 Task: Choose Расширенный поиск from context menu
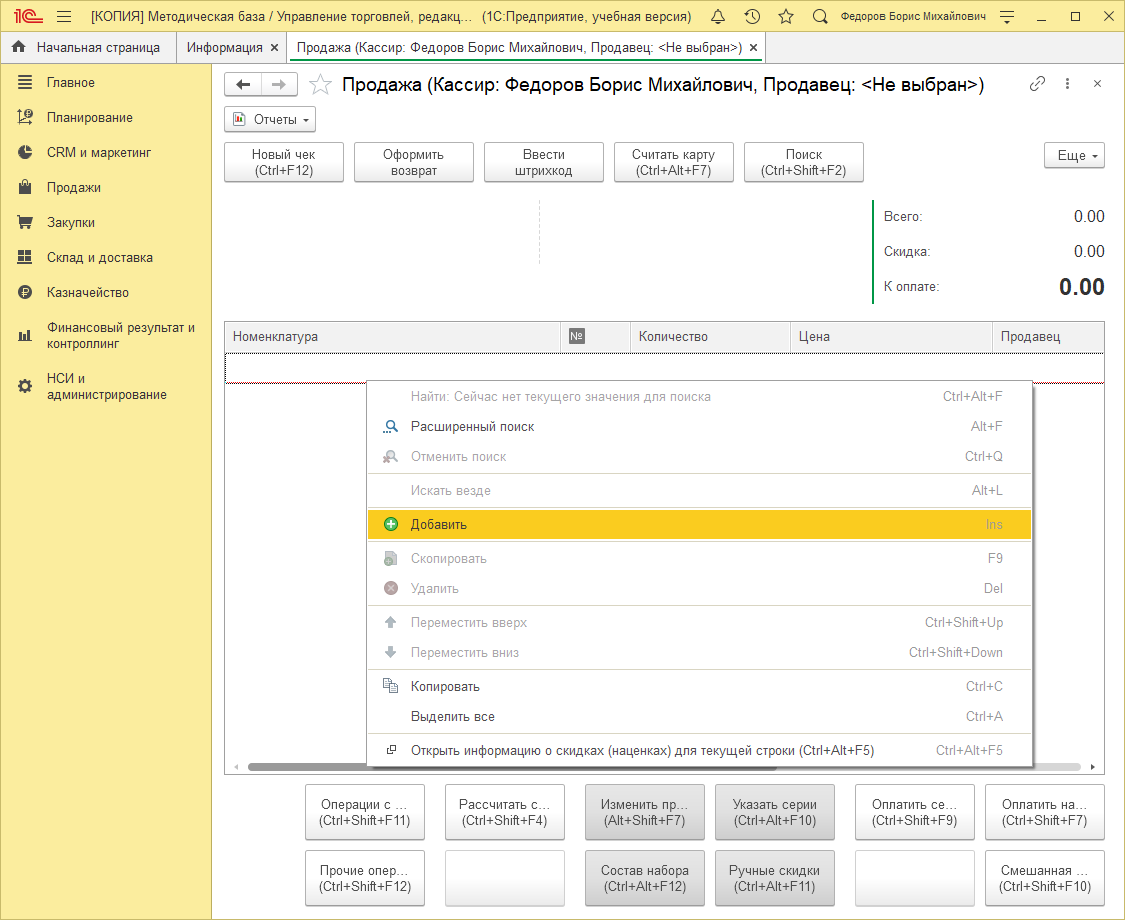(x=472, y=427)
